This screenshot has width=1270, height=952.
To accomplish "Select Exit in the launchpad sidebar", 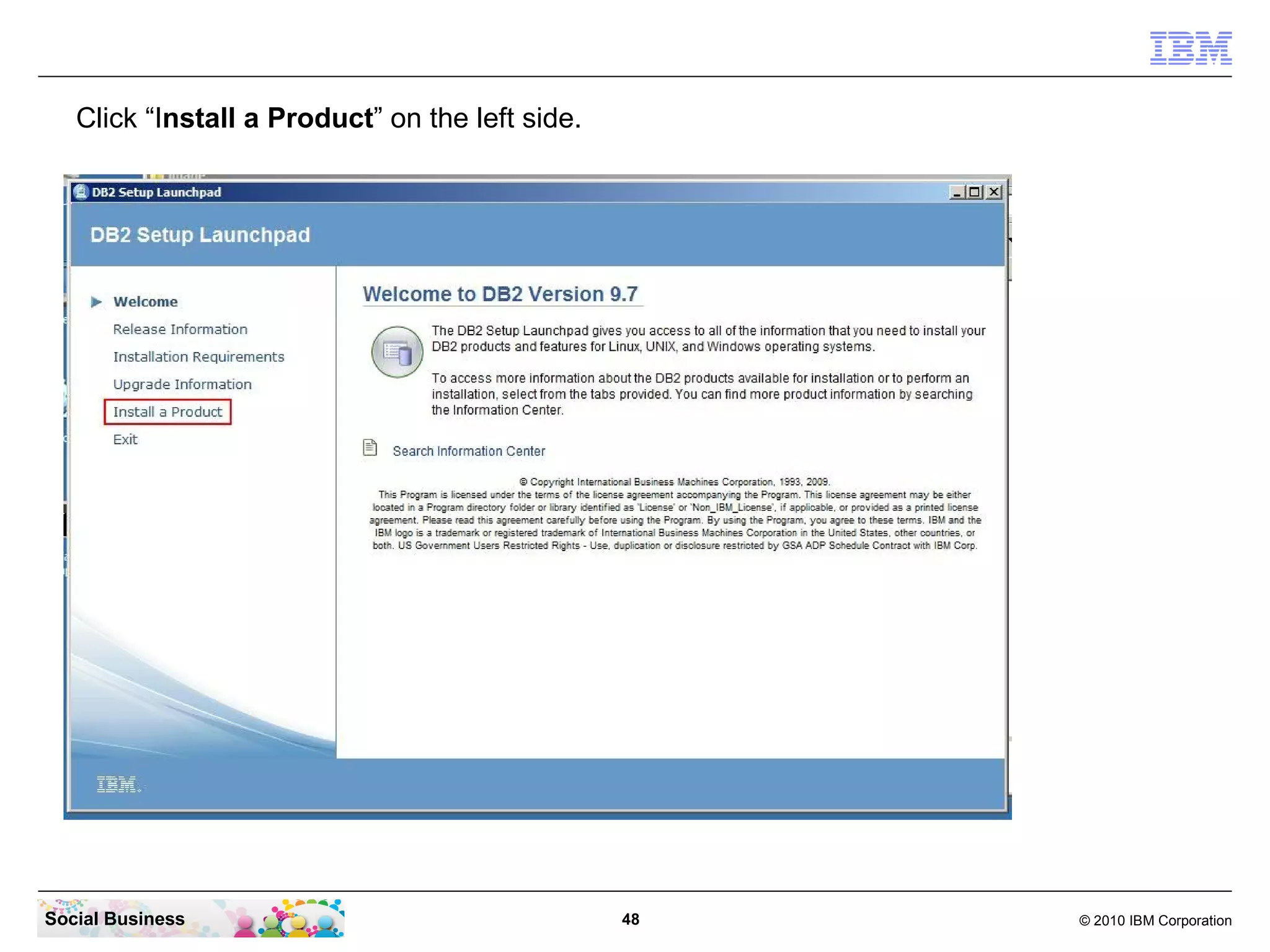I will tap(125, 439).
